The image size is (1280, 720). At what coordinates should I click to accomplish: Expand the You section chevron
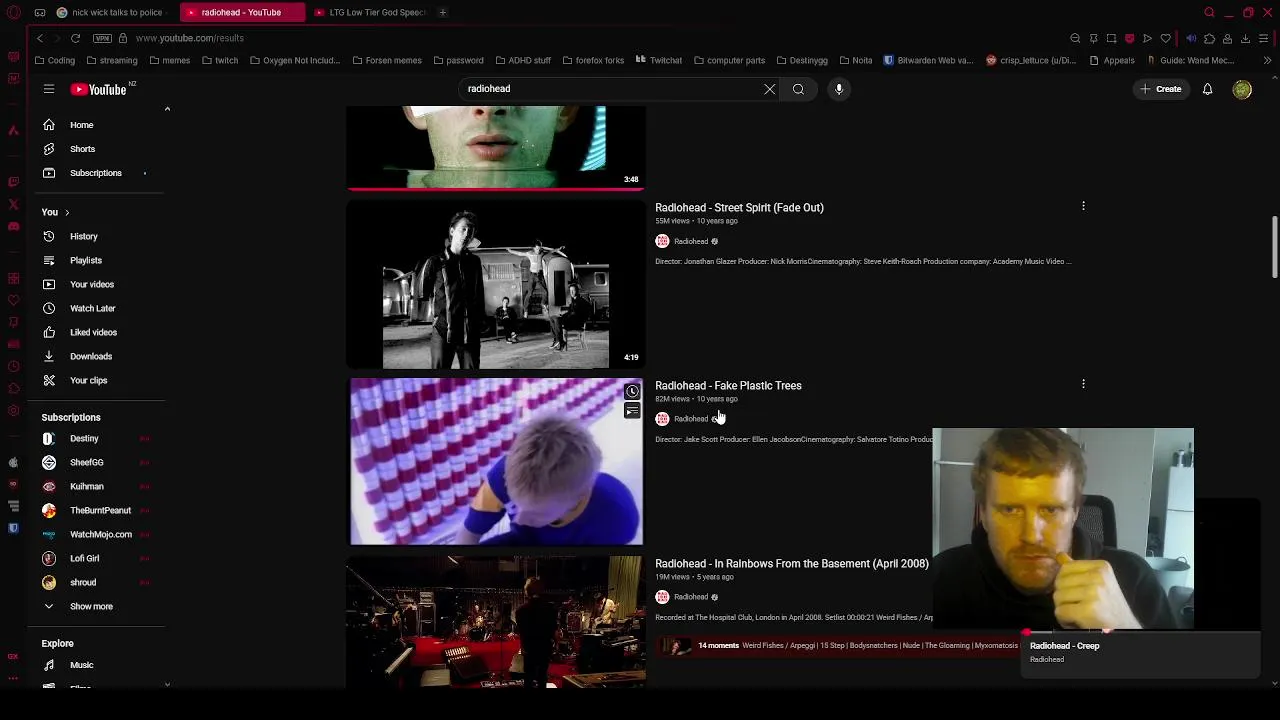coord(67,212)
